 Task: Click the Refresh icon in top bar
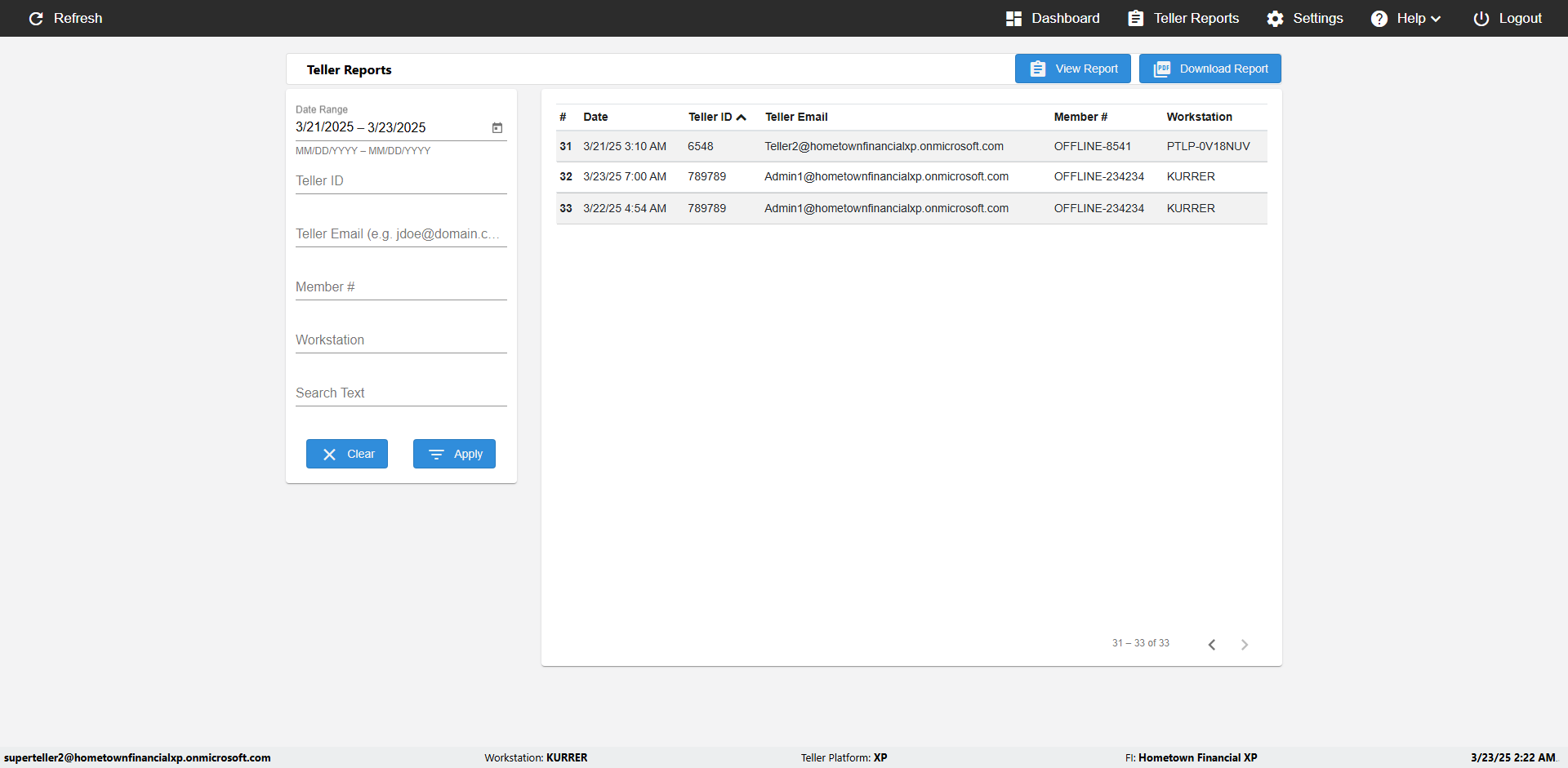coord(36,18)
